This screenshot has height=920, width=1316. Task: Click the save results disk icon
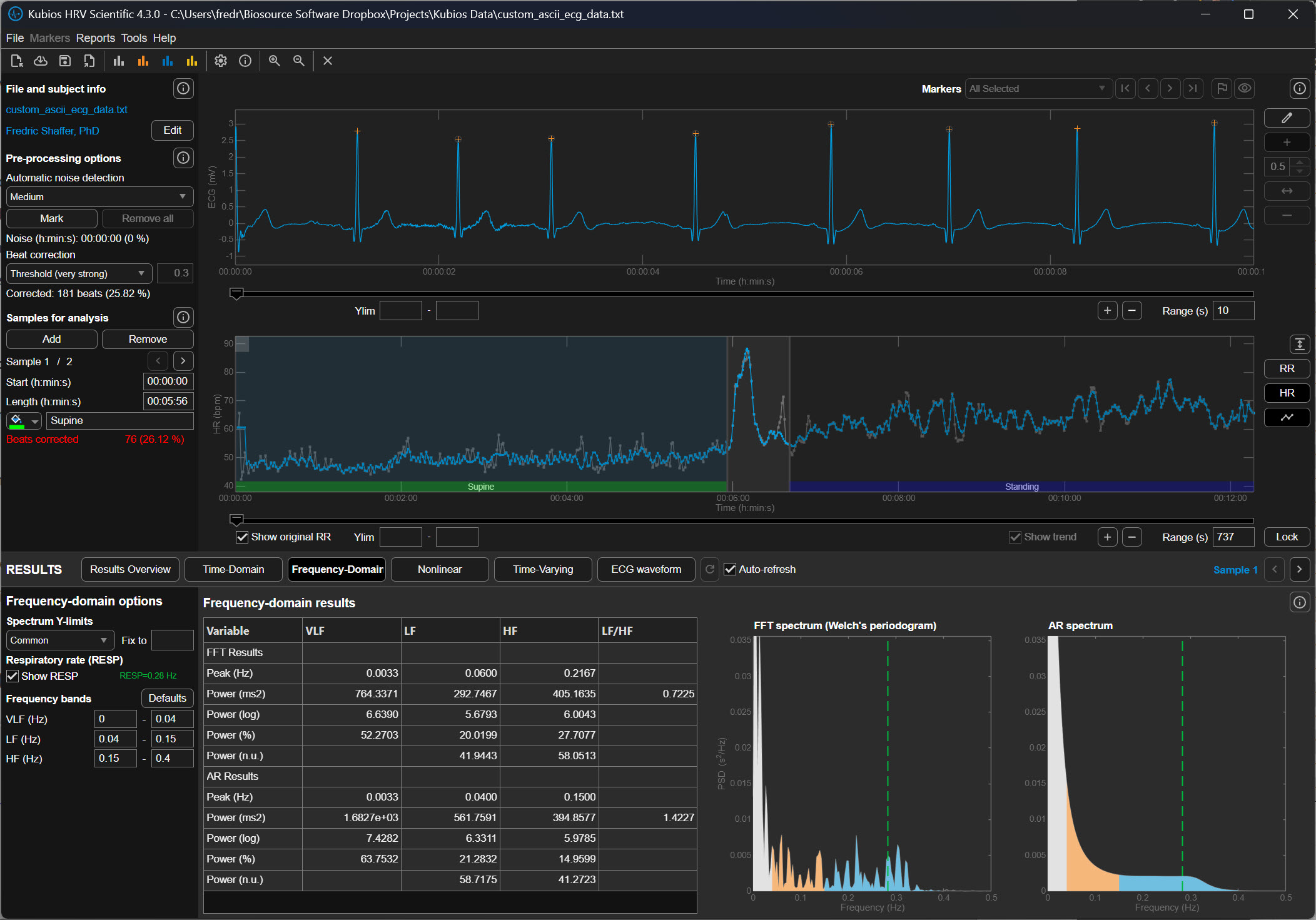[64, 61]
